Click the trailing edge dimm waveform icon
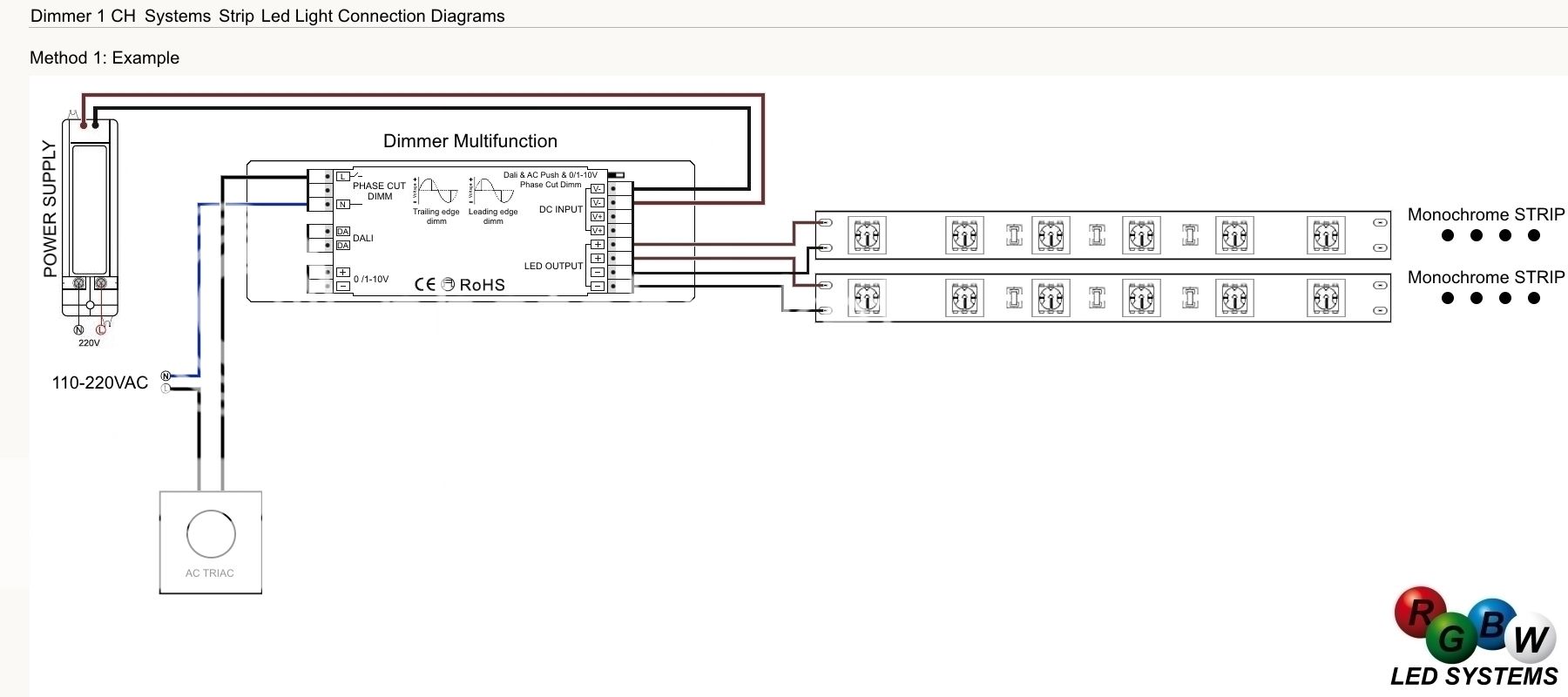 [436, 192]
